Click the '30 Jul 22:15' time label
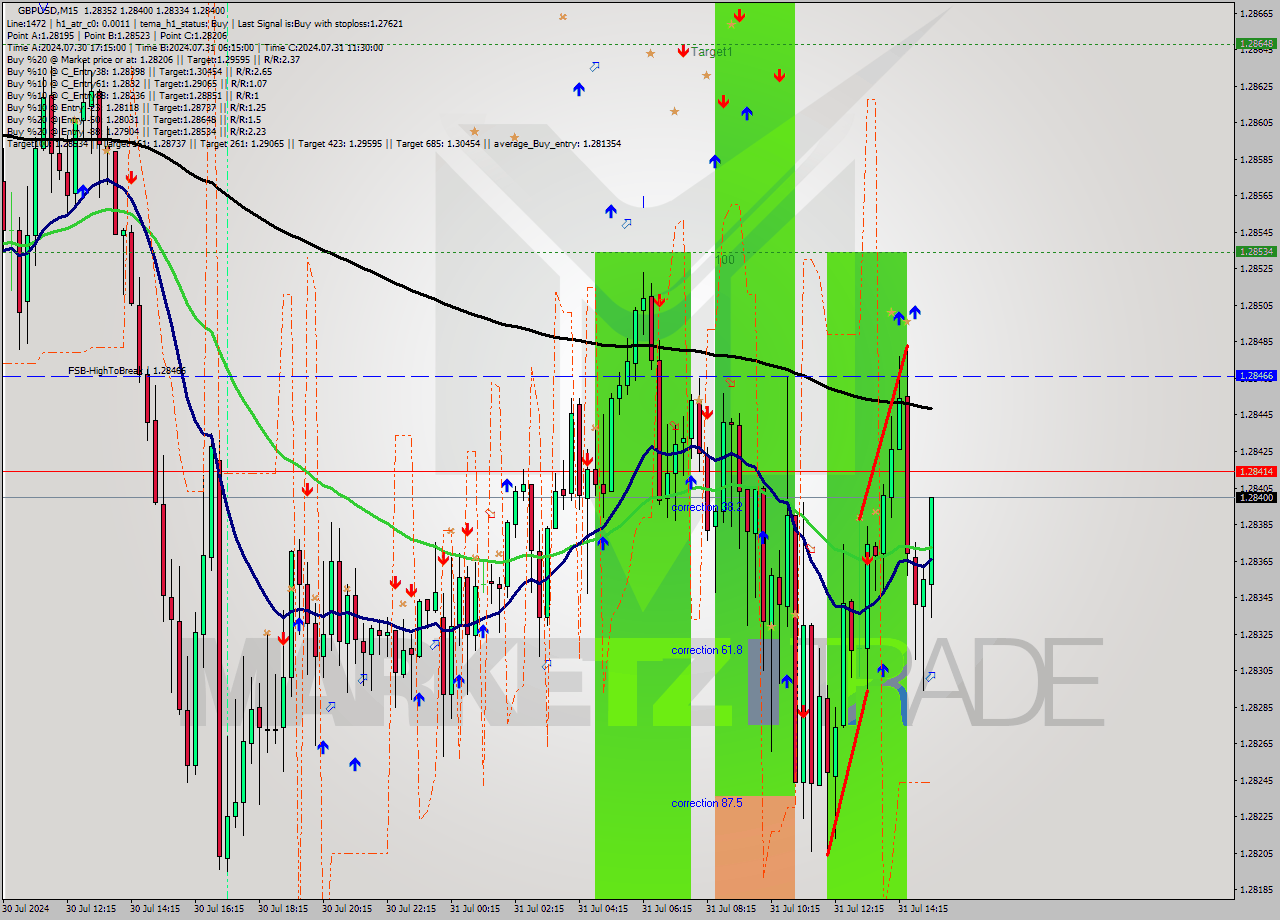This screenshot has width=1280, height=920. (x=411, y=909)
